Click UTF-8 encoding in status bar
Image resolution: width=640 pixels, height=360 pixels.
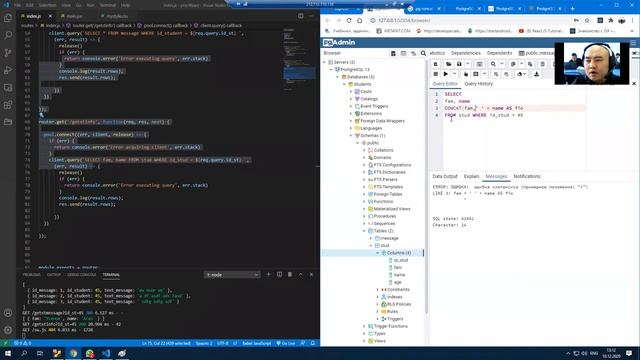click(222, 343)
